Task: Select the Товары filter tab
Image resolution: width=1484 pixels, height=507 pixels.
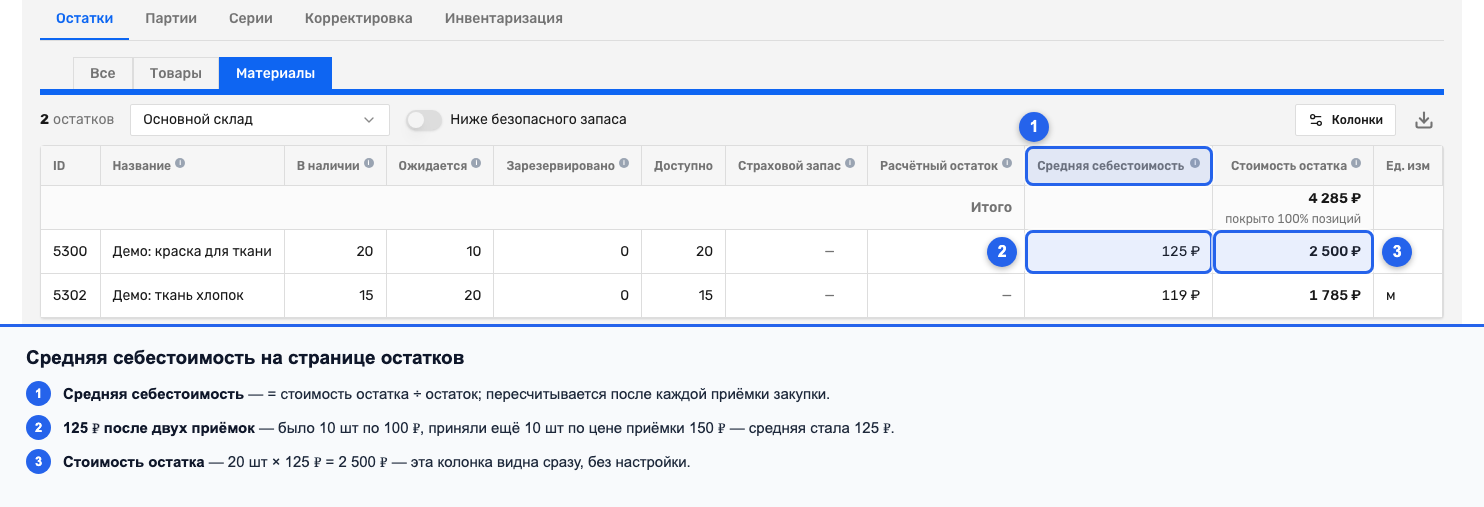Action: coord(176,73)
